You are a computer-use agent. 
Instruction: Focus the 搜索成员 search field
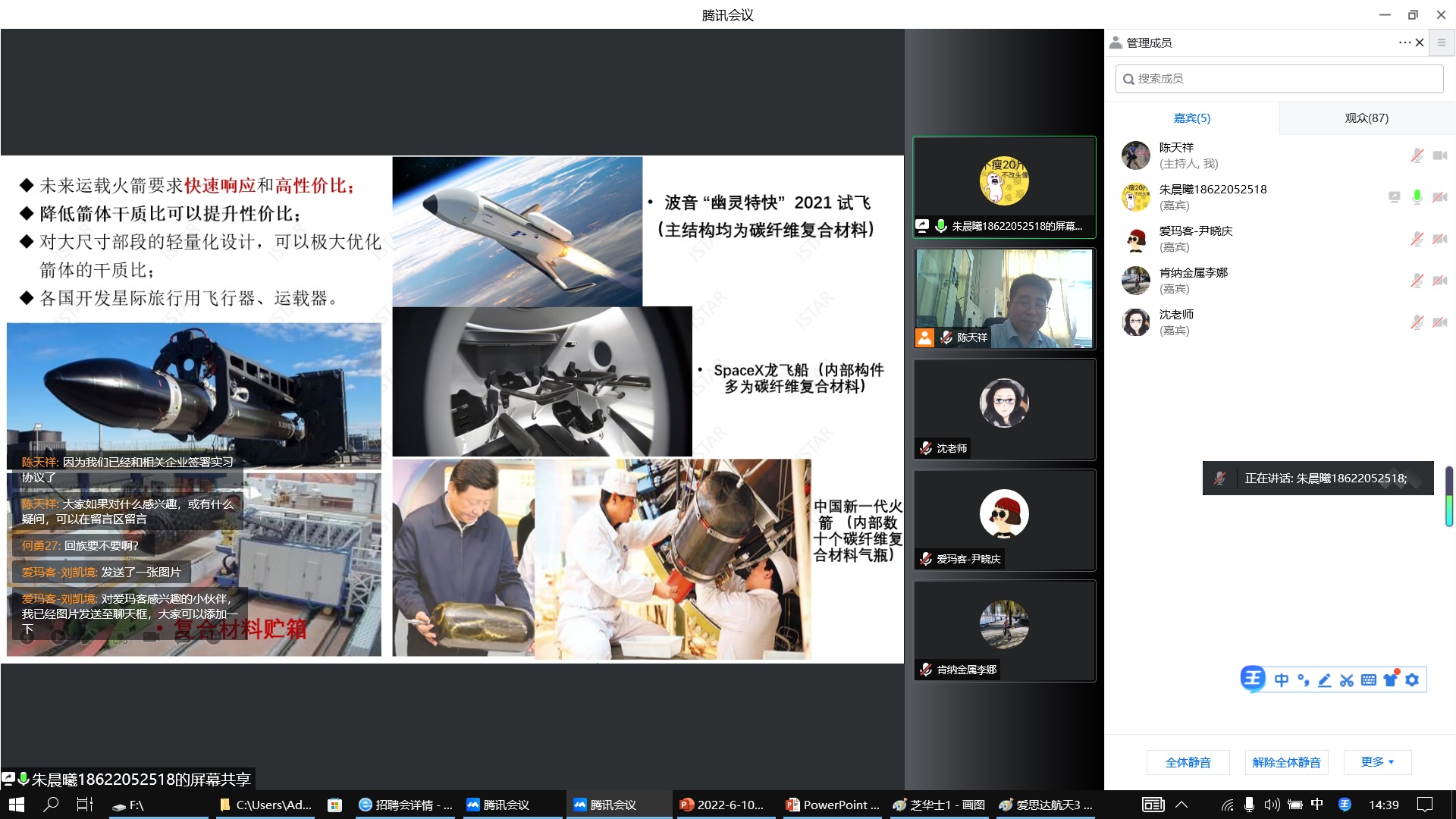click(x=1279, y=79)
